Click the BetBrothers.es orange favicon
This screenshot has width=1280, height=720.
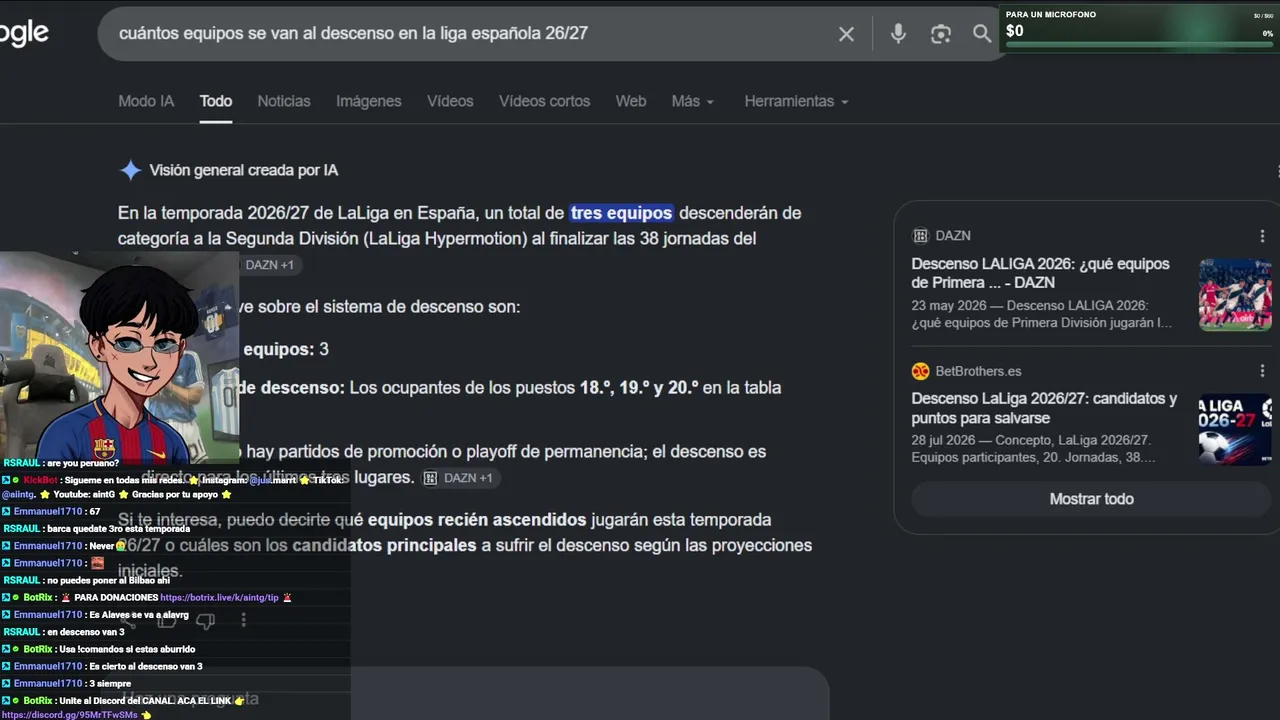(920, 371)
